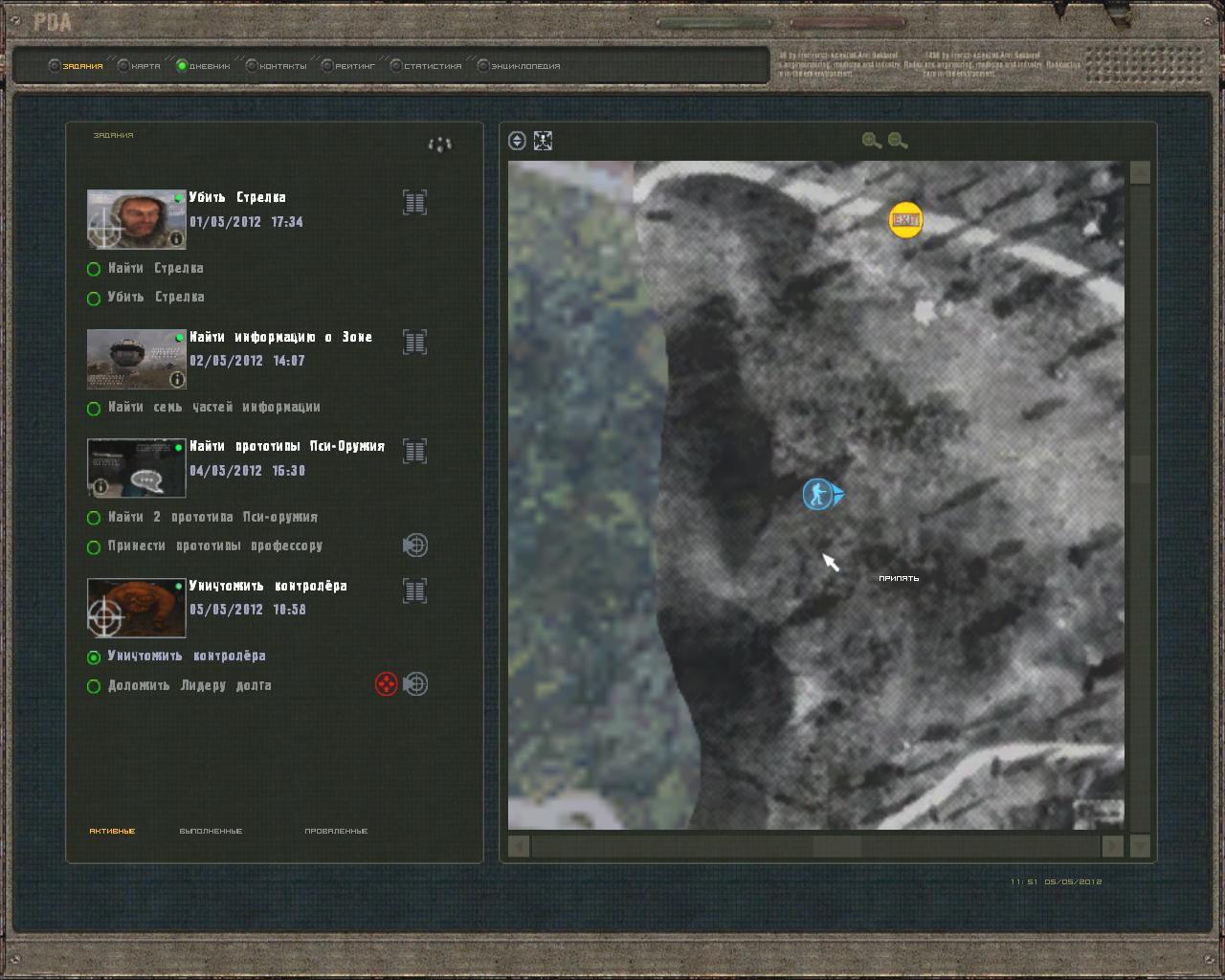The height and width of the screenshot is (980, 1225).
Task: Show the Активные tasks filter
Action: [112, 831]
